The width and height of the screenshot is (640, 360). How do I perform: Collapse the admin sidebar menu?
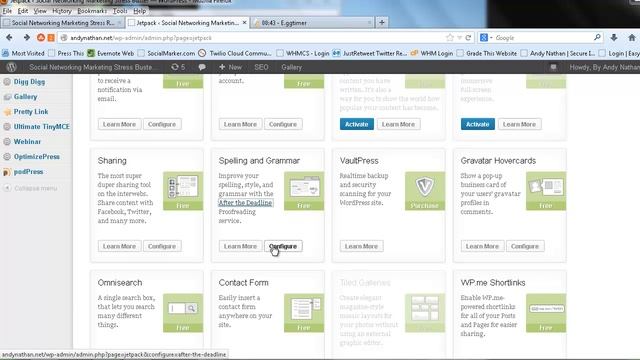pos(31,188)
